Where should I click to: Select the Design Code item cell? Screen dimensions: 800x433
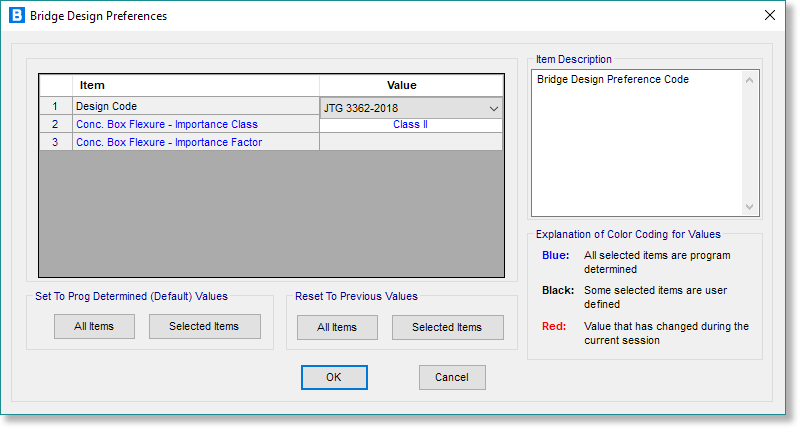196,106
